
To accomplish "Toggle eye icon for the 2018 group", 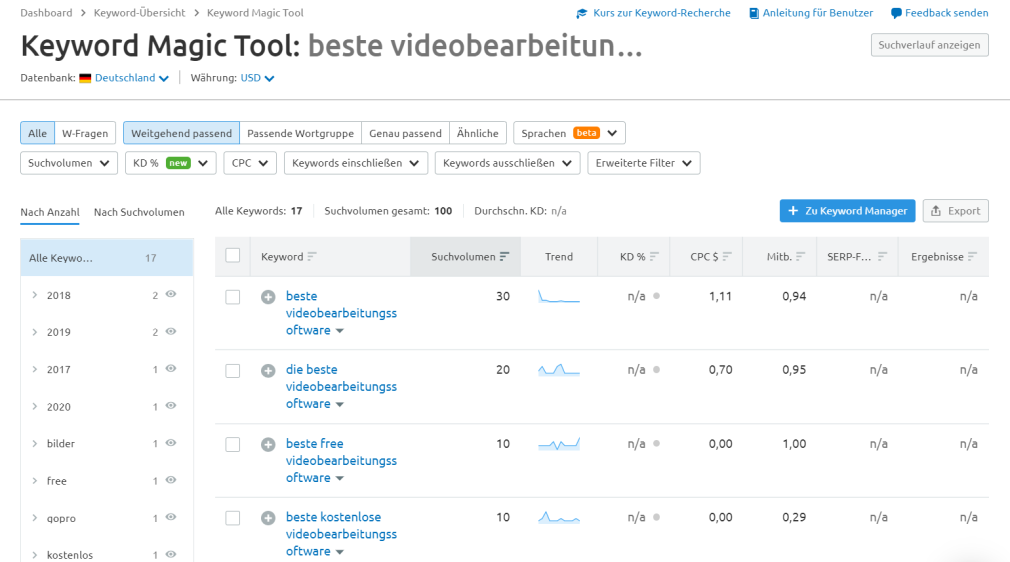I will coord(171,294).
